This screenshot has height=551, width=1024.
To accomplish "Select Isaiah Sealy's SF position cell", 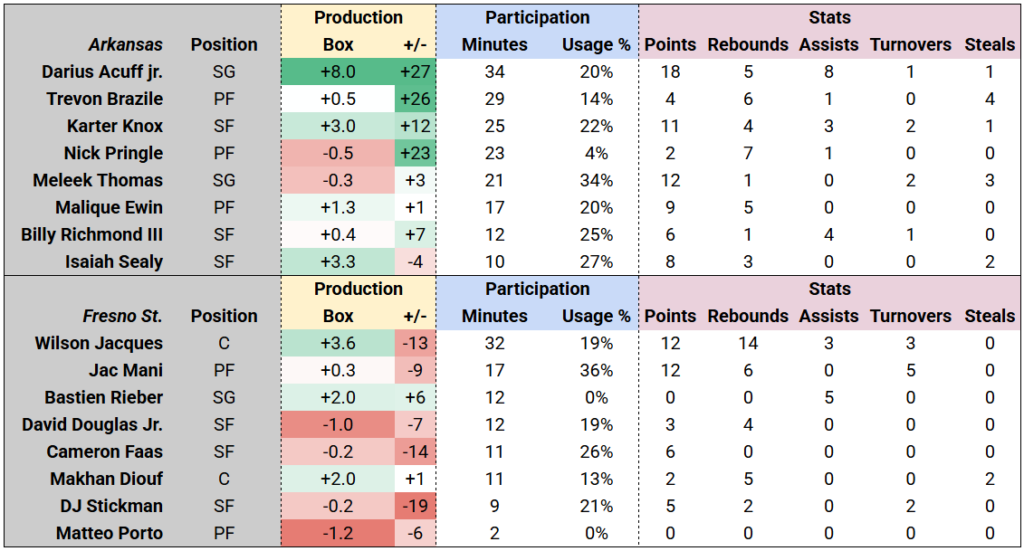I will (x=224, y=262).
